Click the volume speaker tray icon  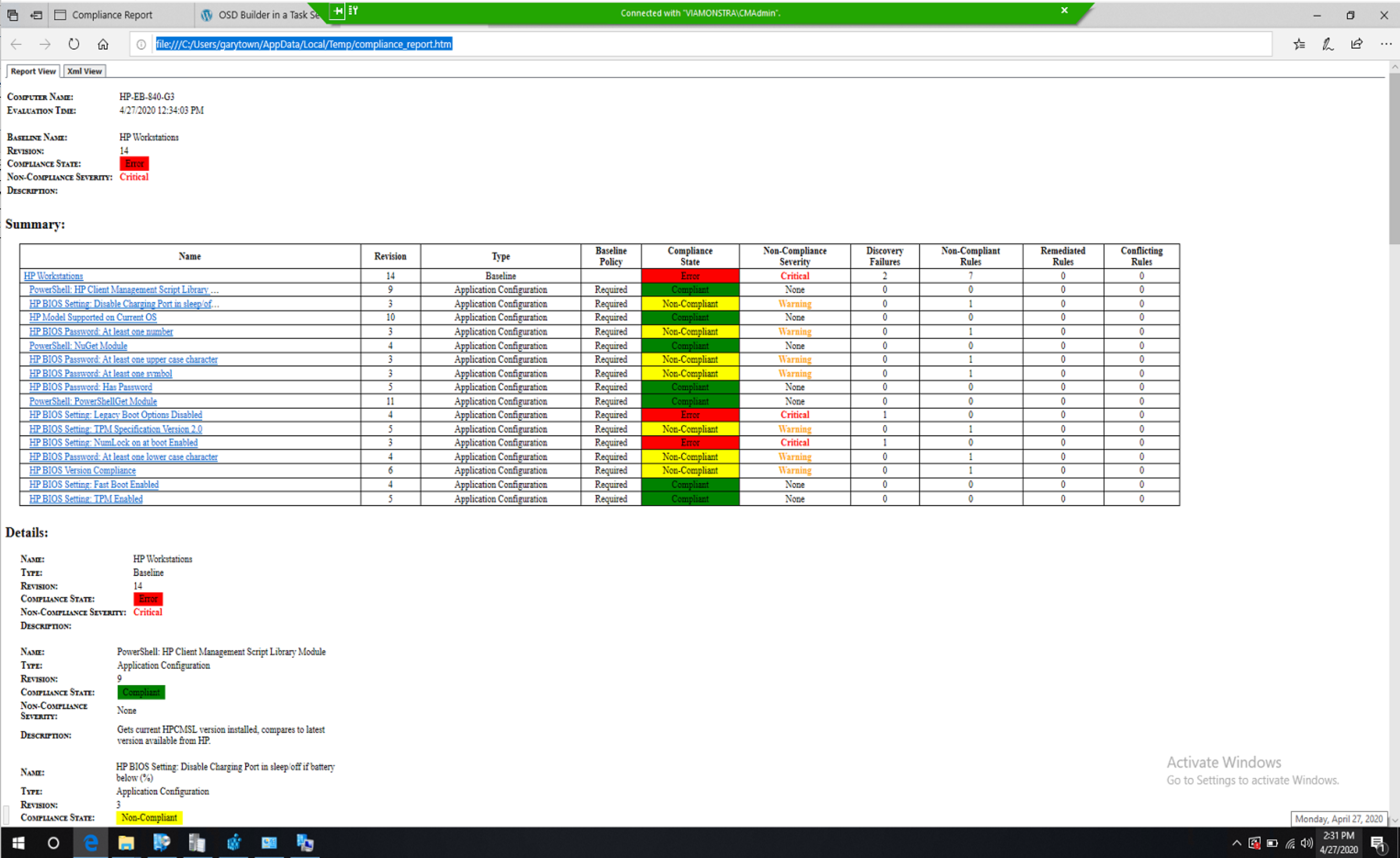click(1307, 843)
